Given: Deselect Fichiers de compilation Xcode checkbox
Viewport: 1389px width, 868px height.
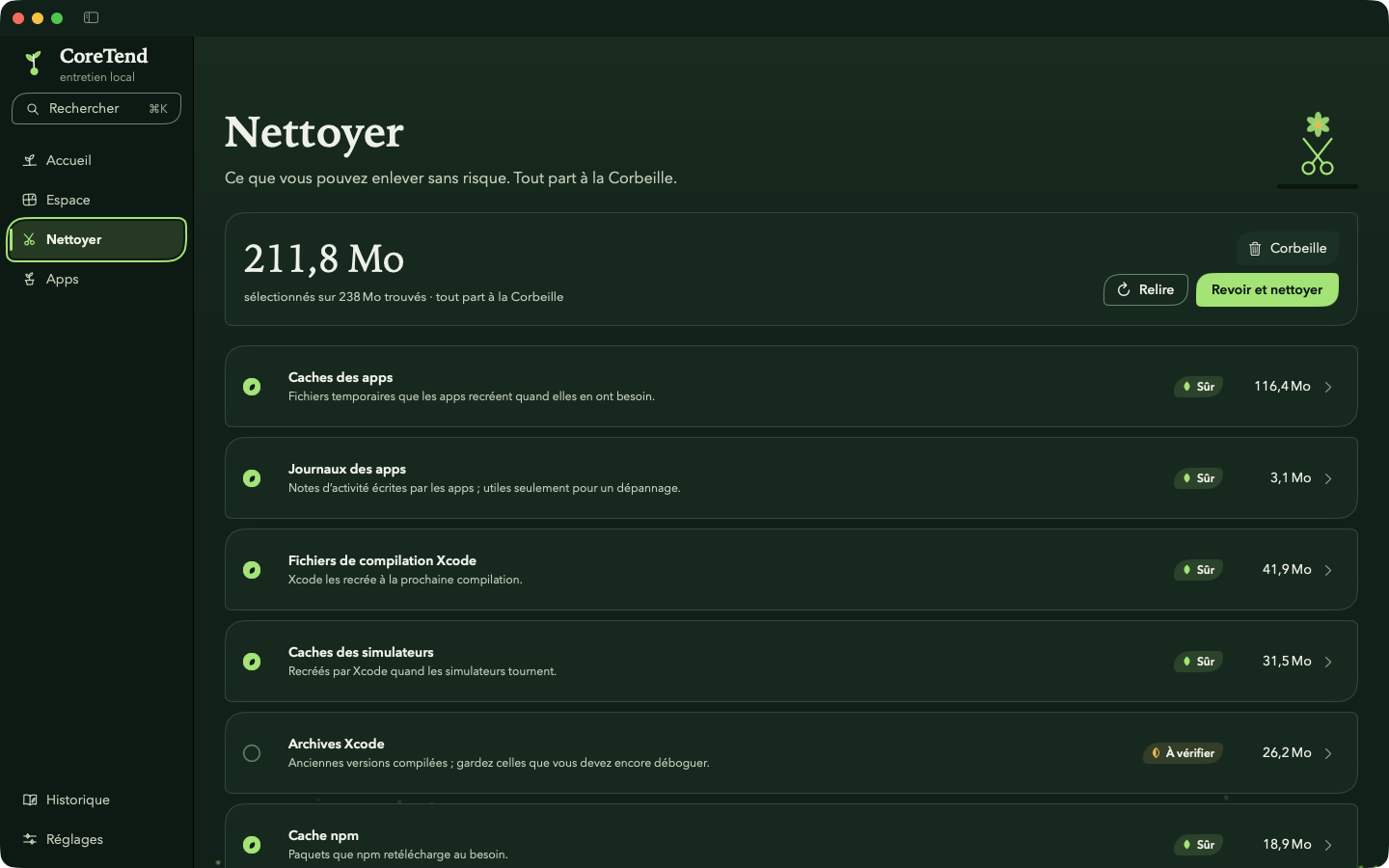Looking at the screenshot, I should coord(252,570).
